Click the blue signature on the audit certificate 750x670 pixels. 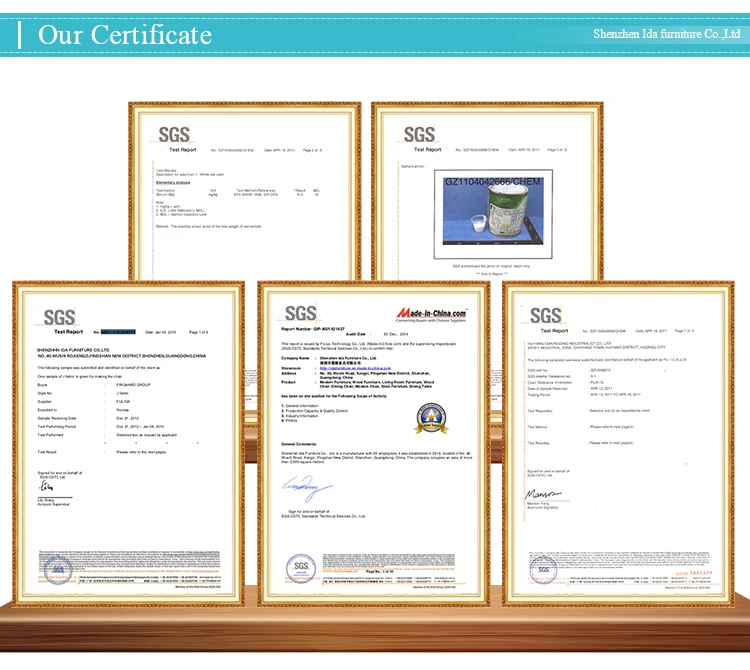(x=306, y=487)
